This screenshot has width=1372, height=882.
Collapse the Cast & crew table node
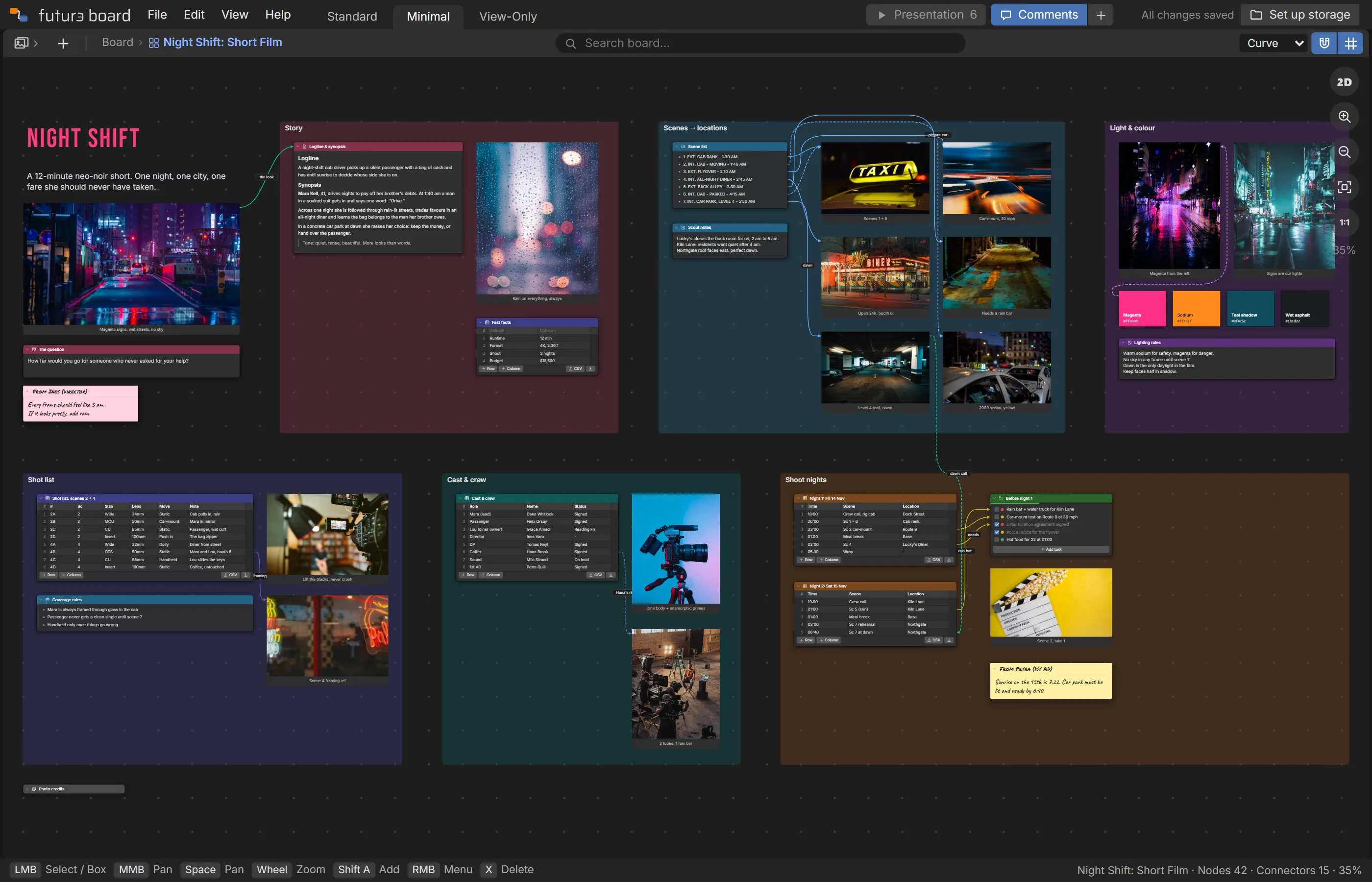(461, 498)
